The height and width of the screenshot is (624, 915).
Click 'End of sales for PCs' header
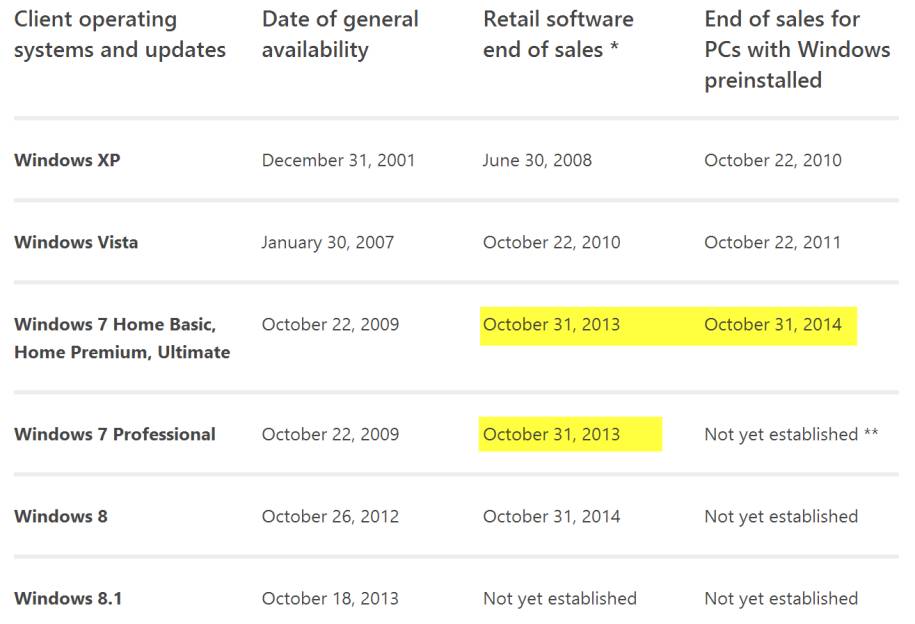coord(796,49)
